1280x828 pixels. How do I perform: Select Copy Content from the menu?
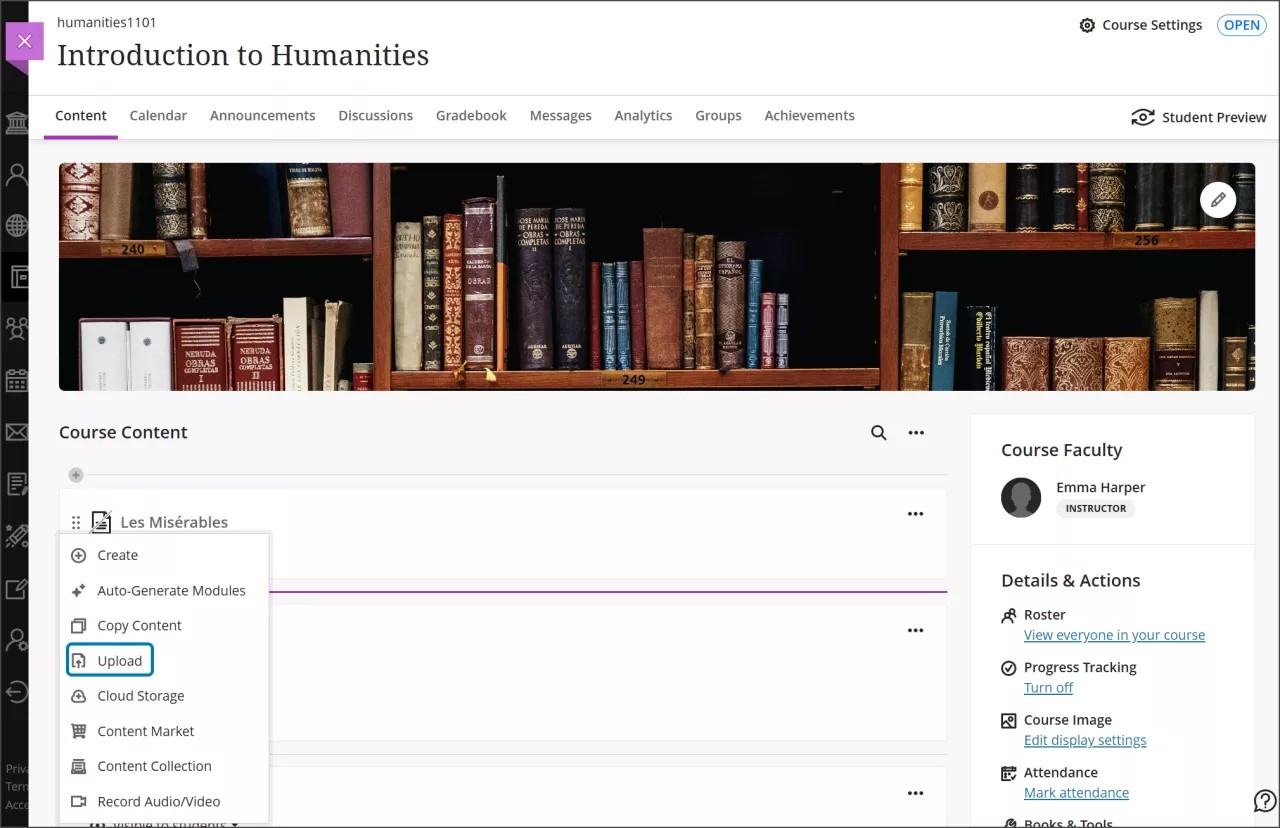pos(139,625)
